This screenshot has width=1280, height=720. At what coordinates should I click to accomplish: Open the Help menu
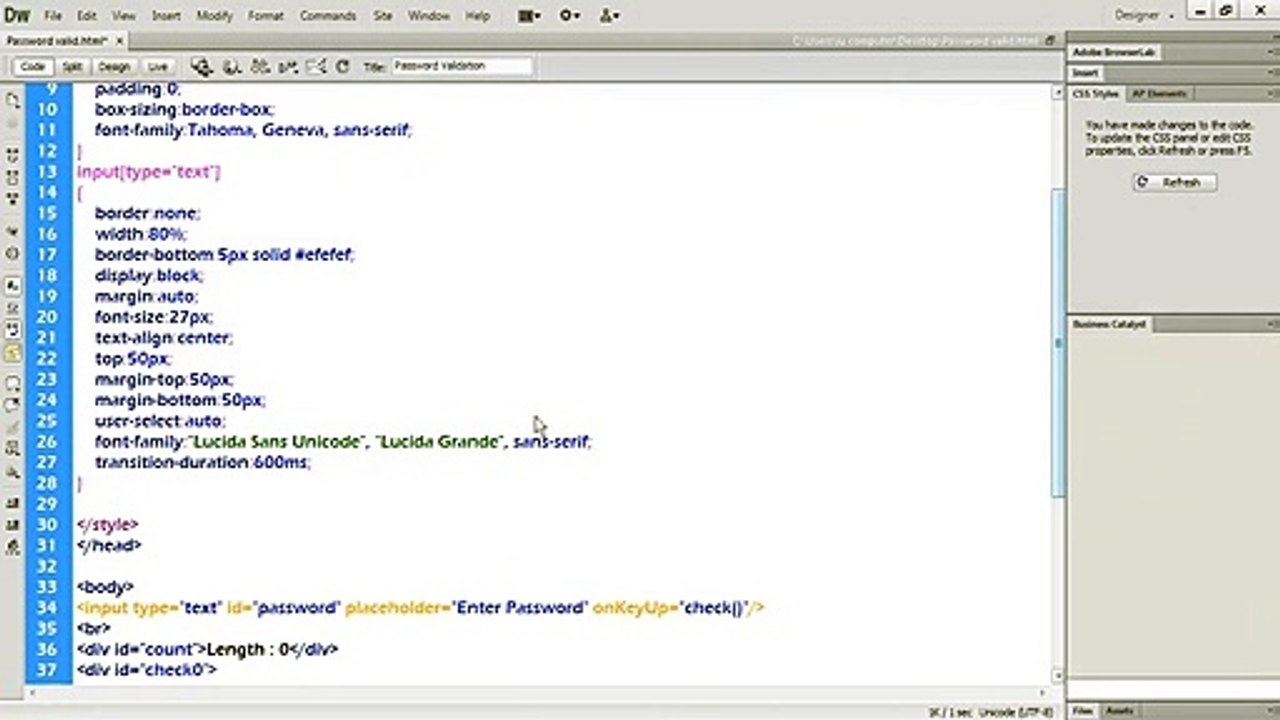click(478, 16)
